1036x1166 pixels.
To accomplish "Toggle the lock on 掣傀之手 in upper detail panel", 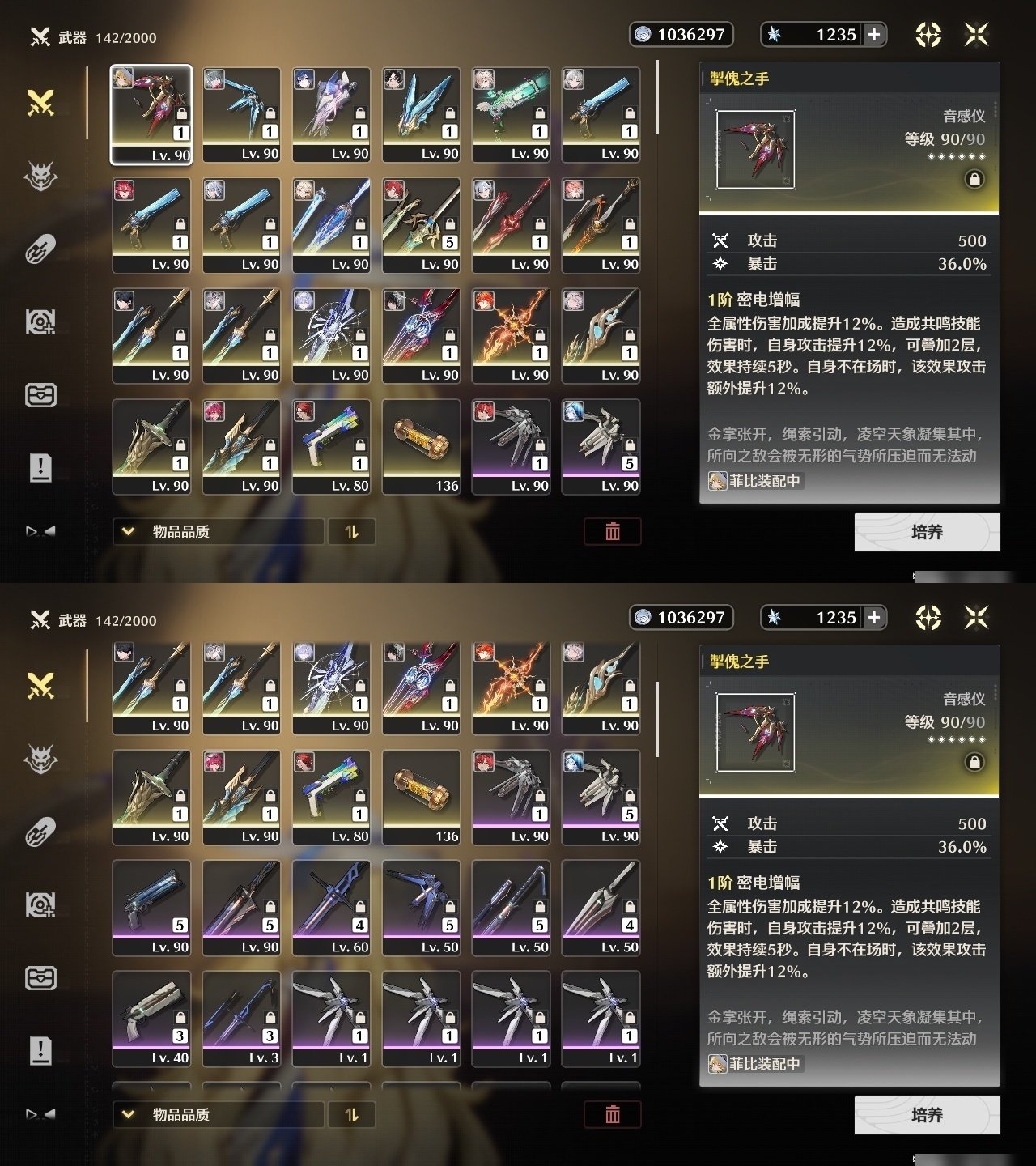I will coord(974,179).
